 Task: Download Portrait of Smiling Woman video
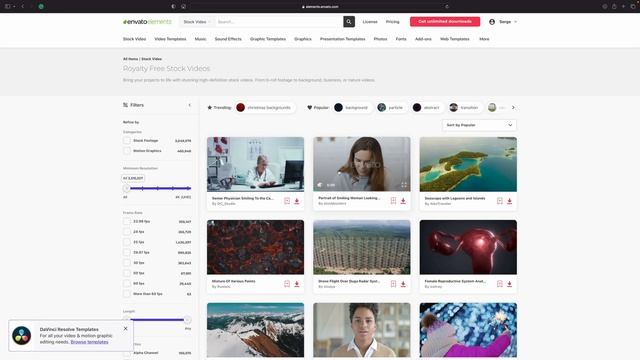[x=403, y=200]
